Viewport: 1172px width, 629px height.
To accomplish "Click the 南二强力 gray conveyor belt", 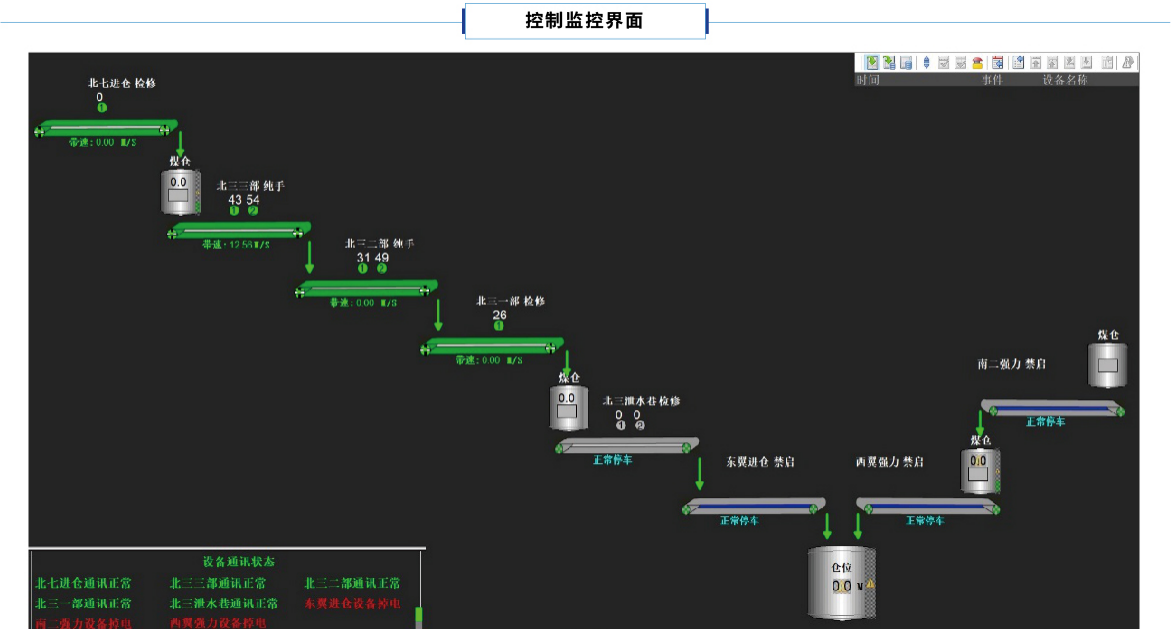I will (1052, 408).
